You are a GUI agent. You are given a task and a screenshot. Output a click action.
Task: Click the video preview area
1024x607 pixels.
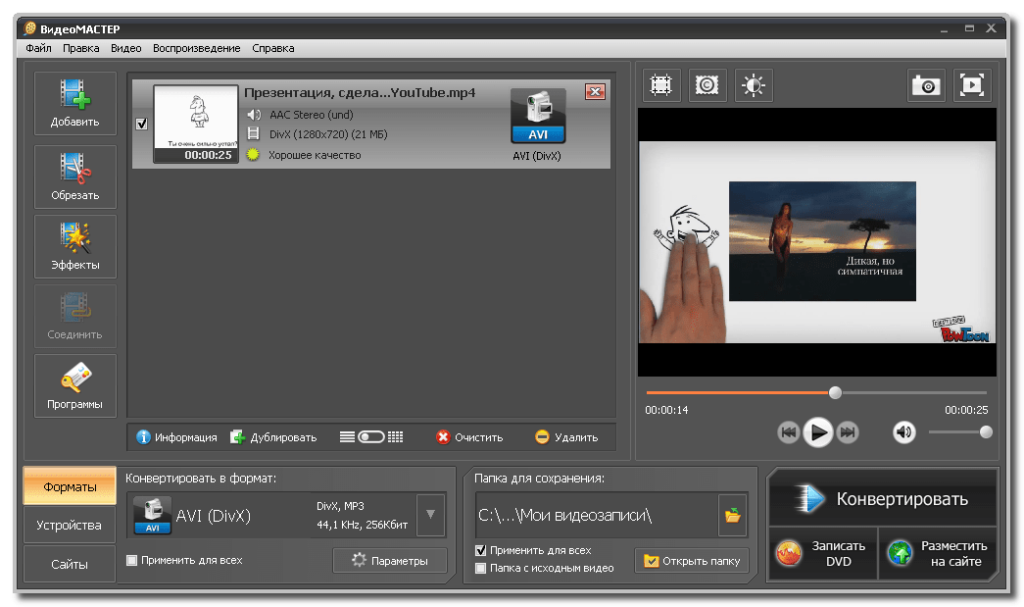[817, 242]
